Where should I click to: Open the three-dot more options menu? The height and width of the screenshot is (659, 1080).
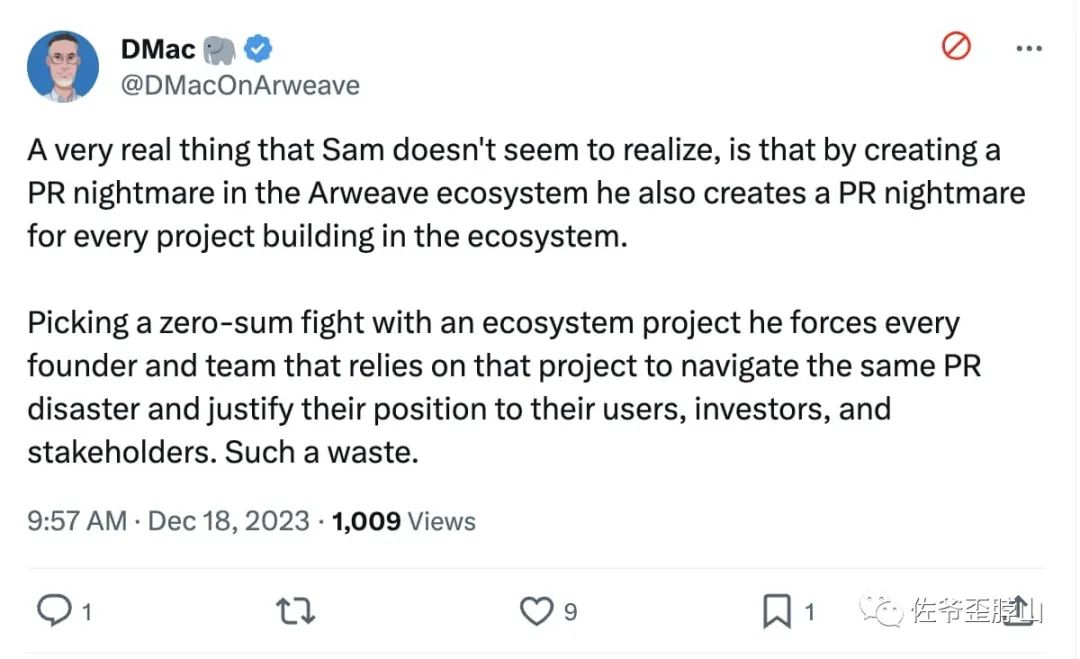pos(1029,48)
